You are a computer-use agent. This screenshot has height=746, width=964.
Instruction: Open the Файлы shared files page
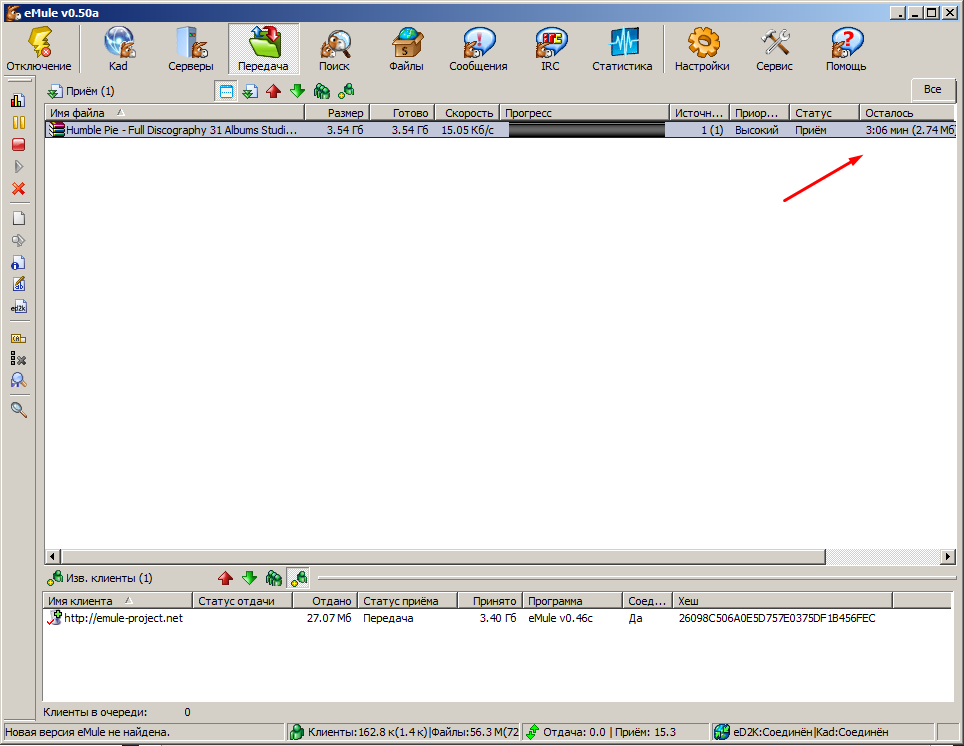(406, 49)
